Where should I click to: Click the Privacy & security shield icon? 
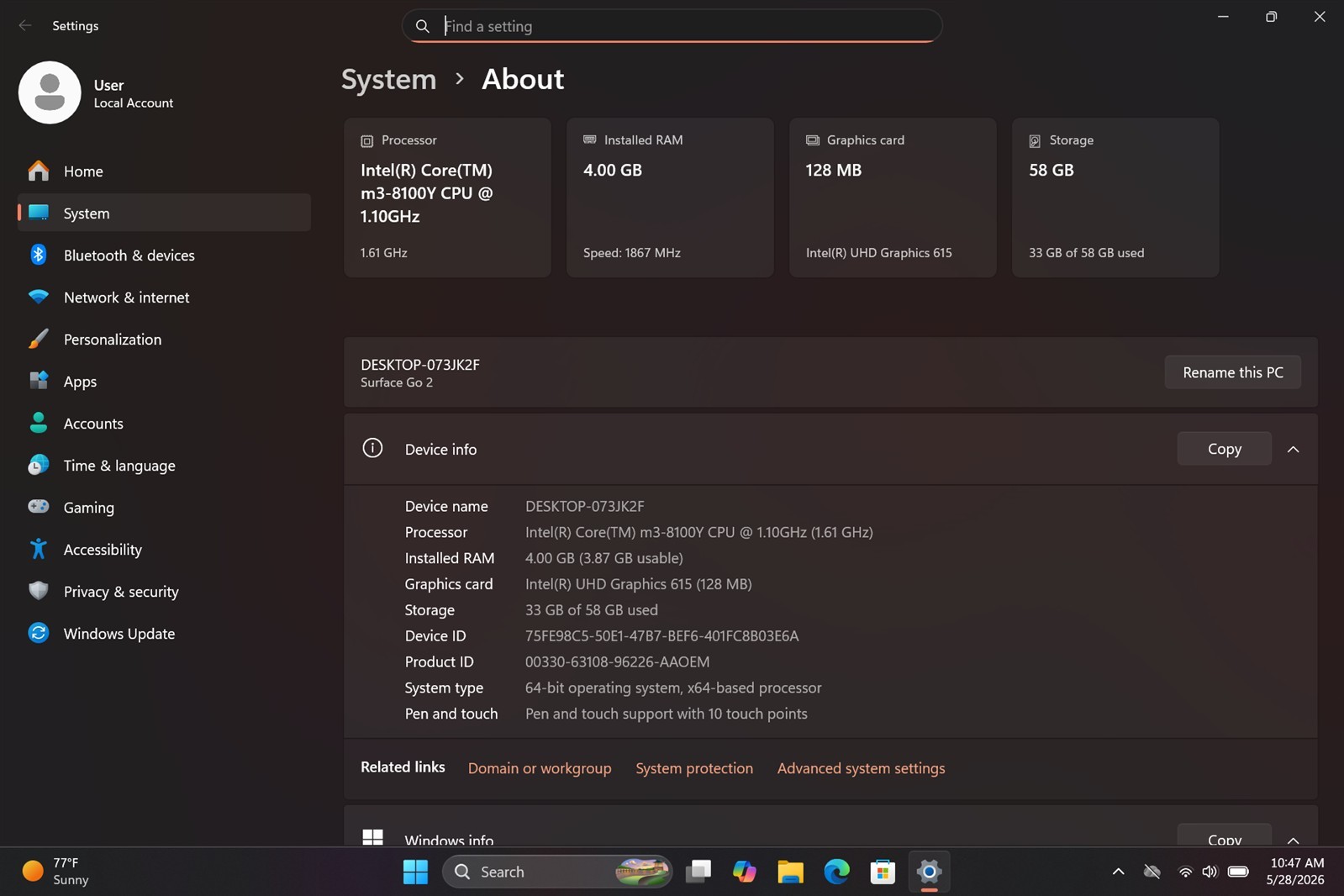point(38,591)
